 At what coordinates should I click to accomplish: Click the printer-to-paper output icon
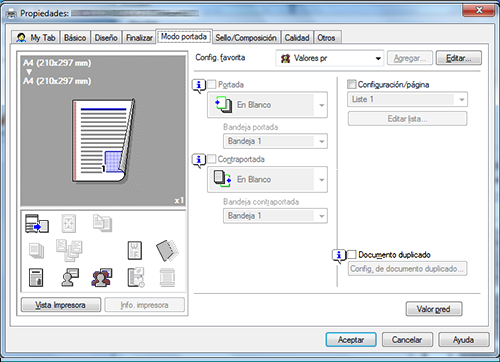(x=37, y=223)
